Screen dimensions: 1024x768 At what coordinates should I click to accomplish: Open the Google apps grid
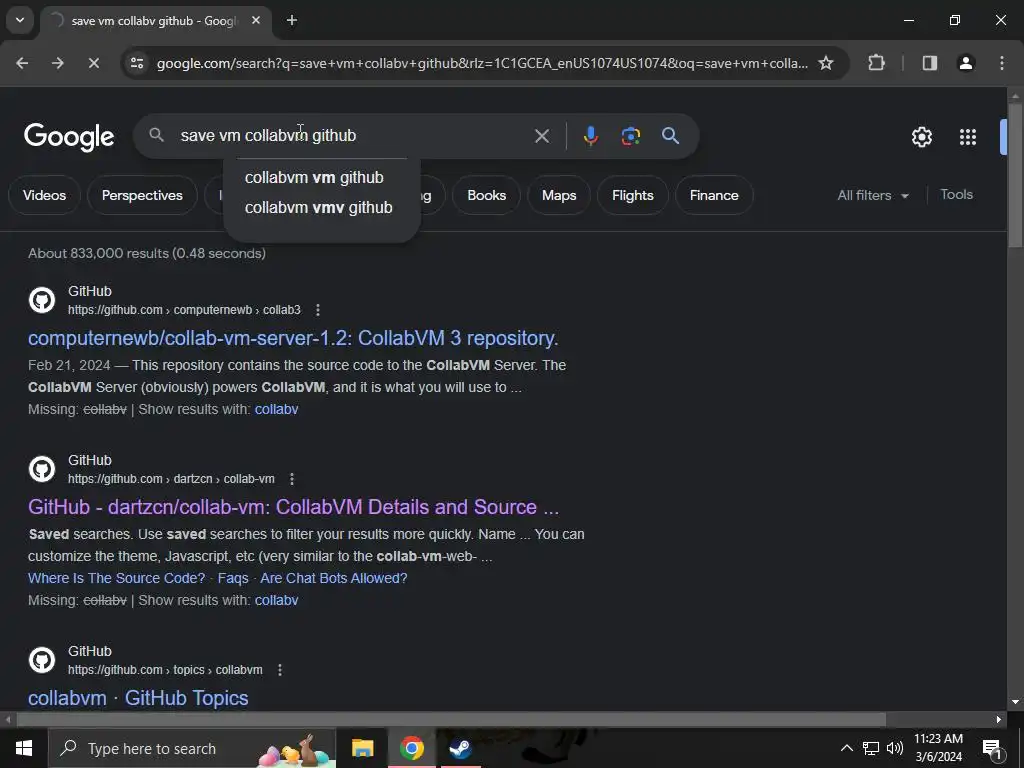click(x=968, y=137)
